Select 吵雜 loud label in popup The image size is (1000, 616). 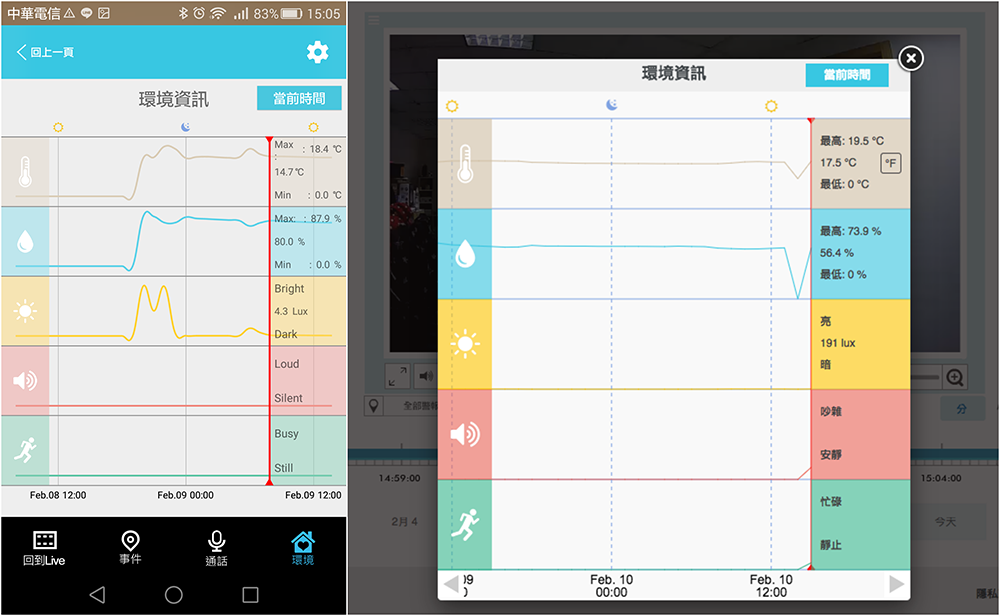tap(830, 412)
